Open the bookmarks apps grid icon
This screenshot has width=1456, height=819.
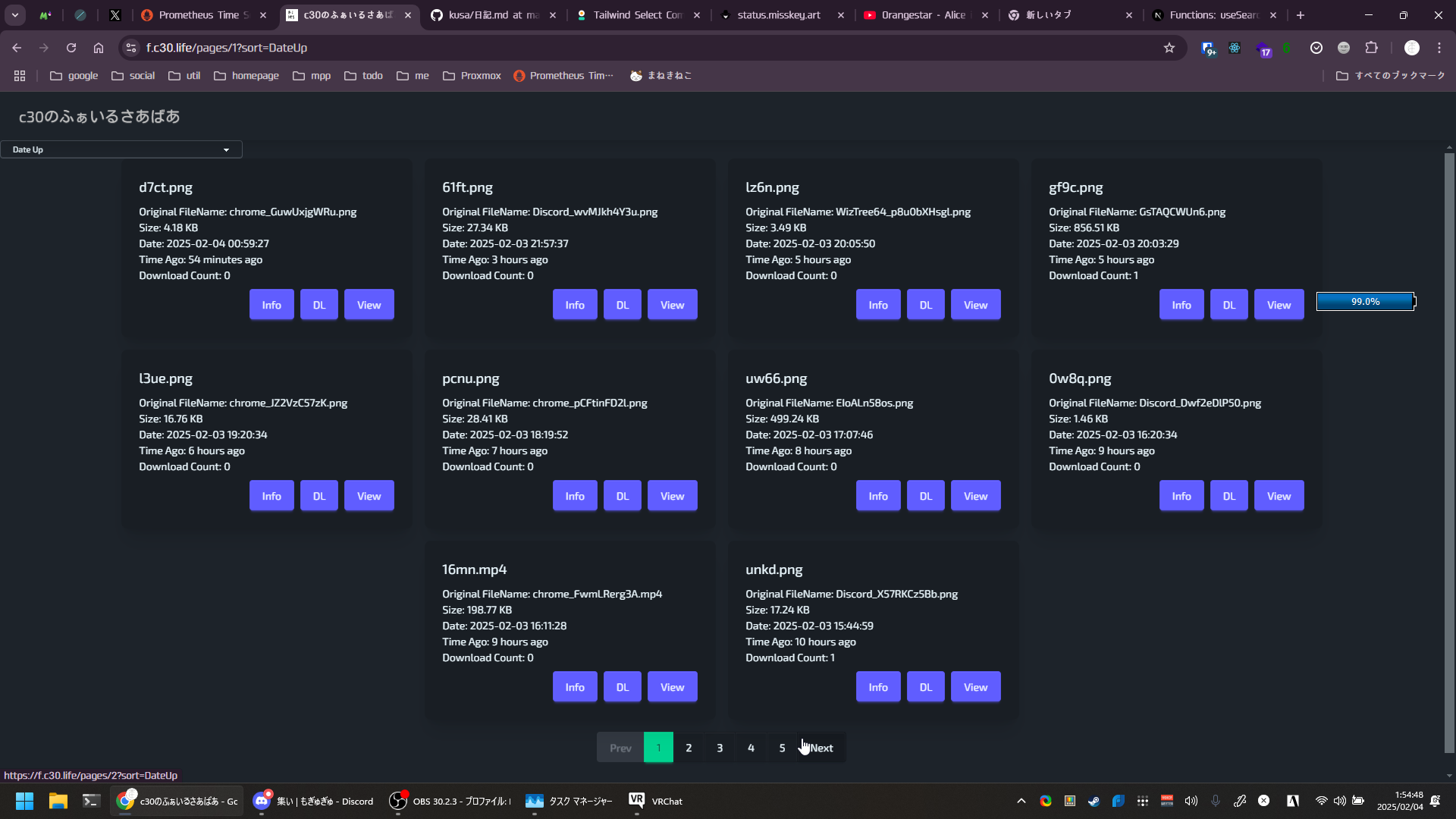(x=20, y=76)
